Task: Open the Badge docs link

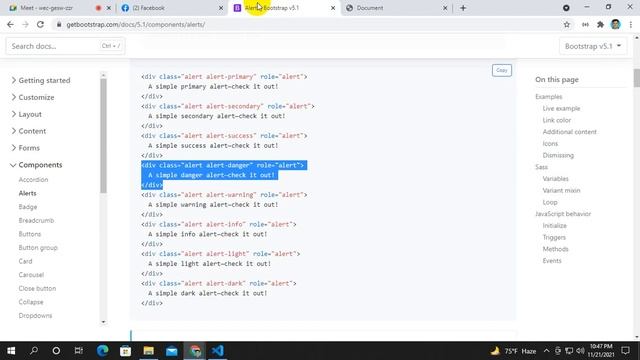Action: point(28,207)
